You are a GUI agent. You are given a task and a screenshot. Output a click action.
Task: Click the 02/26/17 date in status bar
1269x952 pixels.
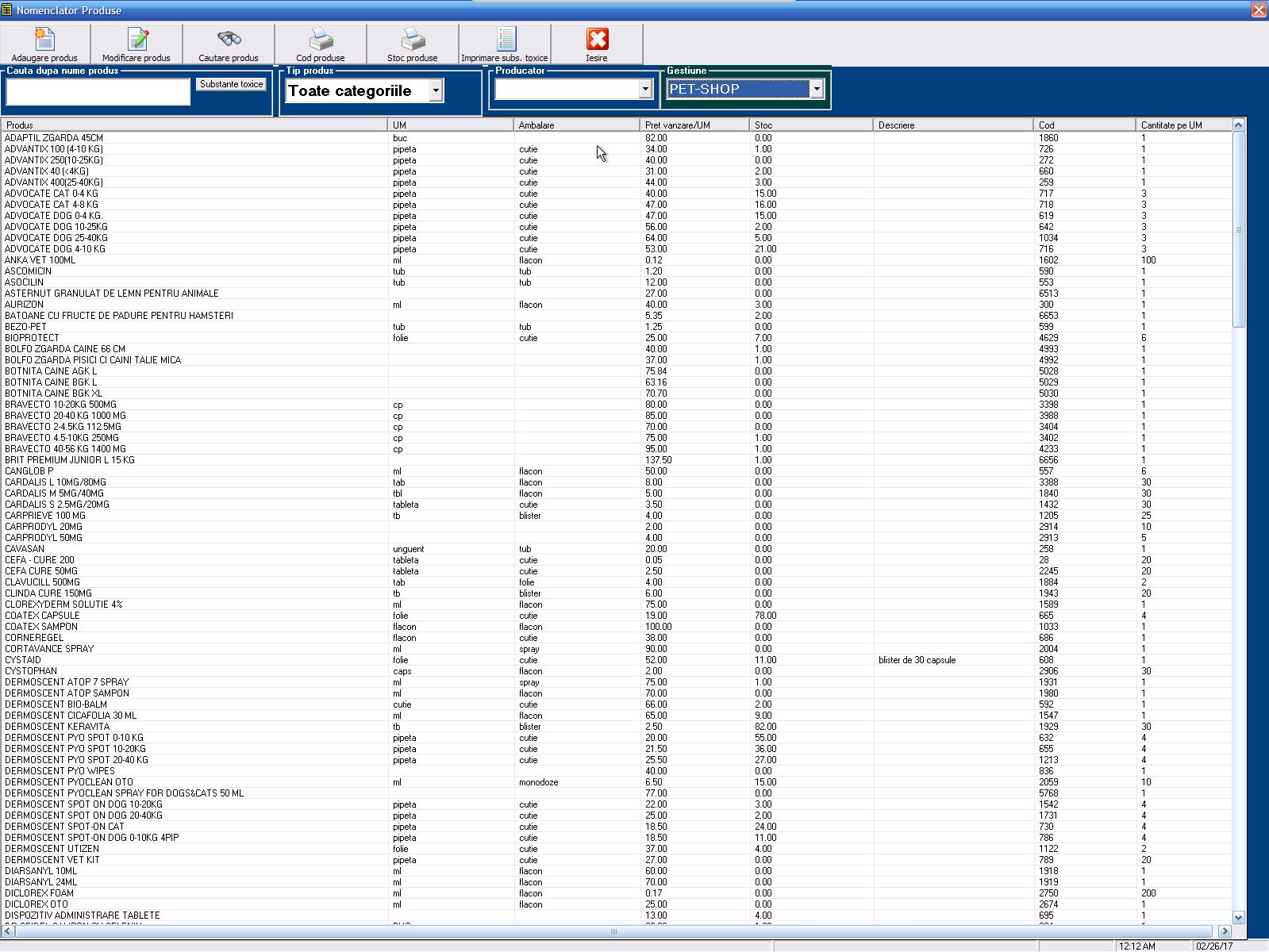coord(1214,946)
